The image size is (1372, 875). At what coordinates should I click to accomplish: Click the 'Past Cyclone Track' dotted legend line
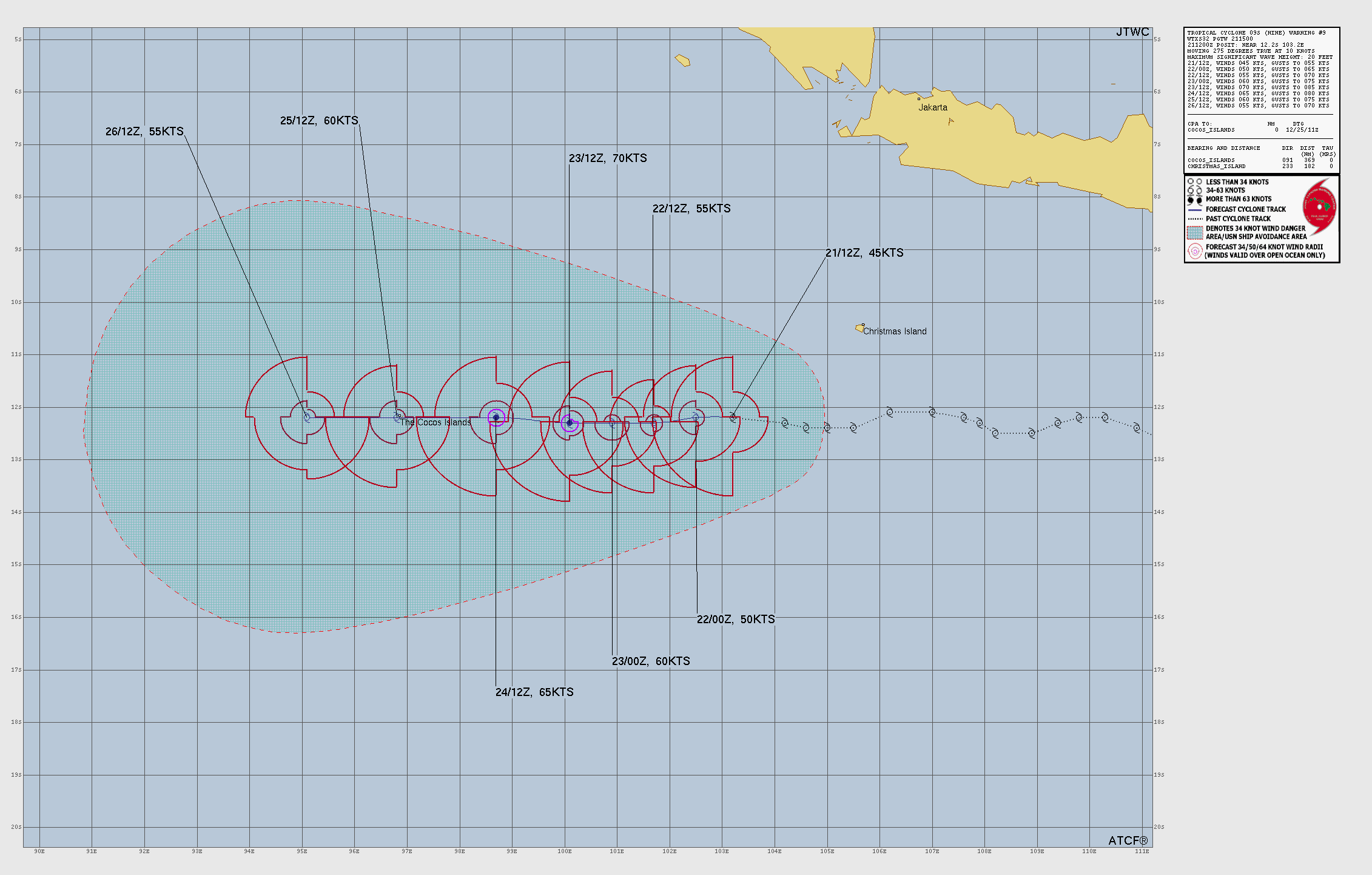(x=1194, y=219)
